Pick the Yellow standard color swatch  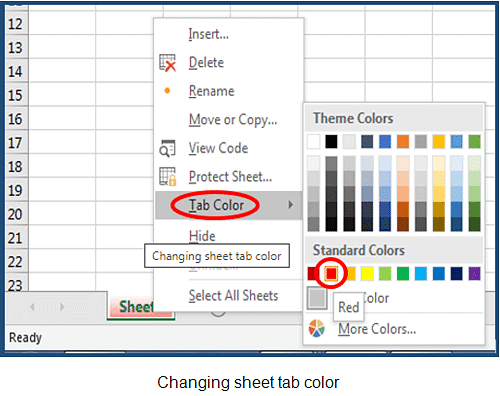coord(367,274)
